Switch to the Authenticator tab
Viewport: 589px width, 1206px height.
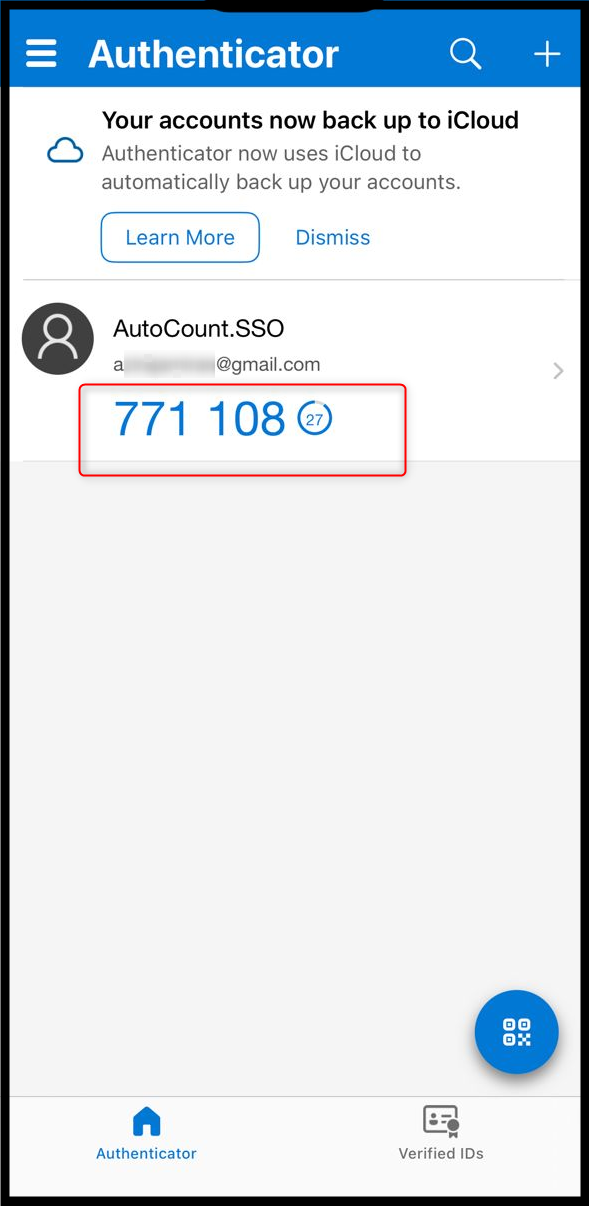(x=146, y=1134)
